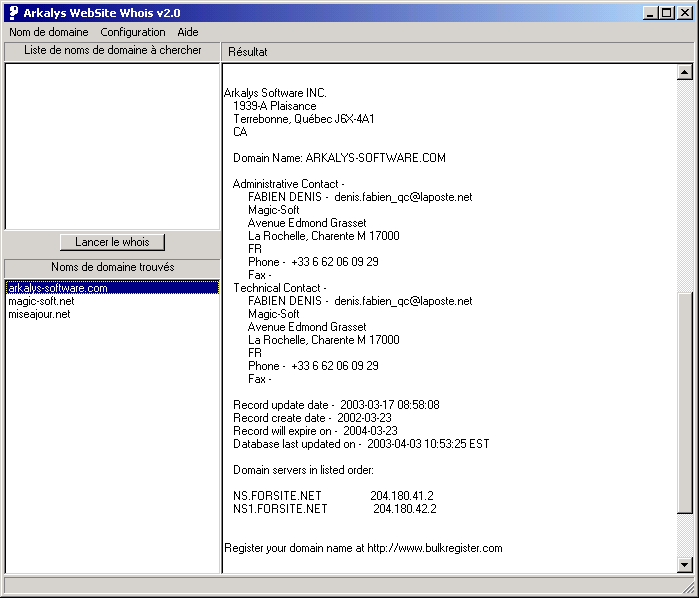Maximize the Arkalys WebSite Whois window

[666, 13]
